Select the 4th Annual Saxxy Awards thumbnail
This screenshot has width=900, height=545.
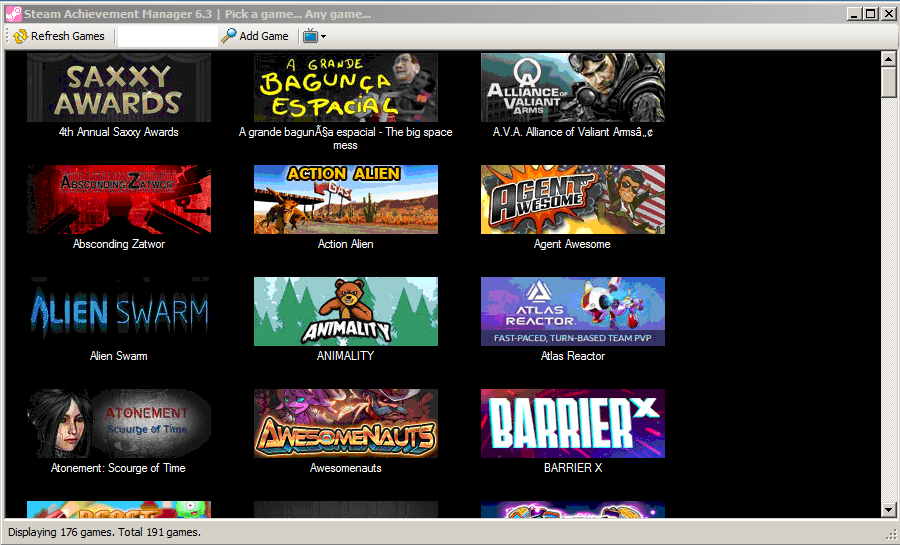[x=119, y=87]
